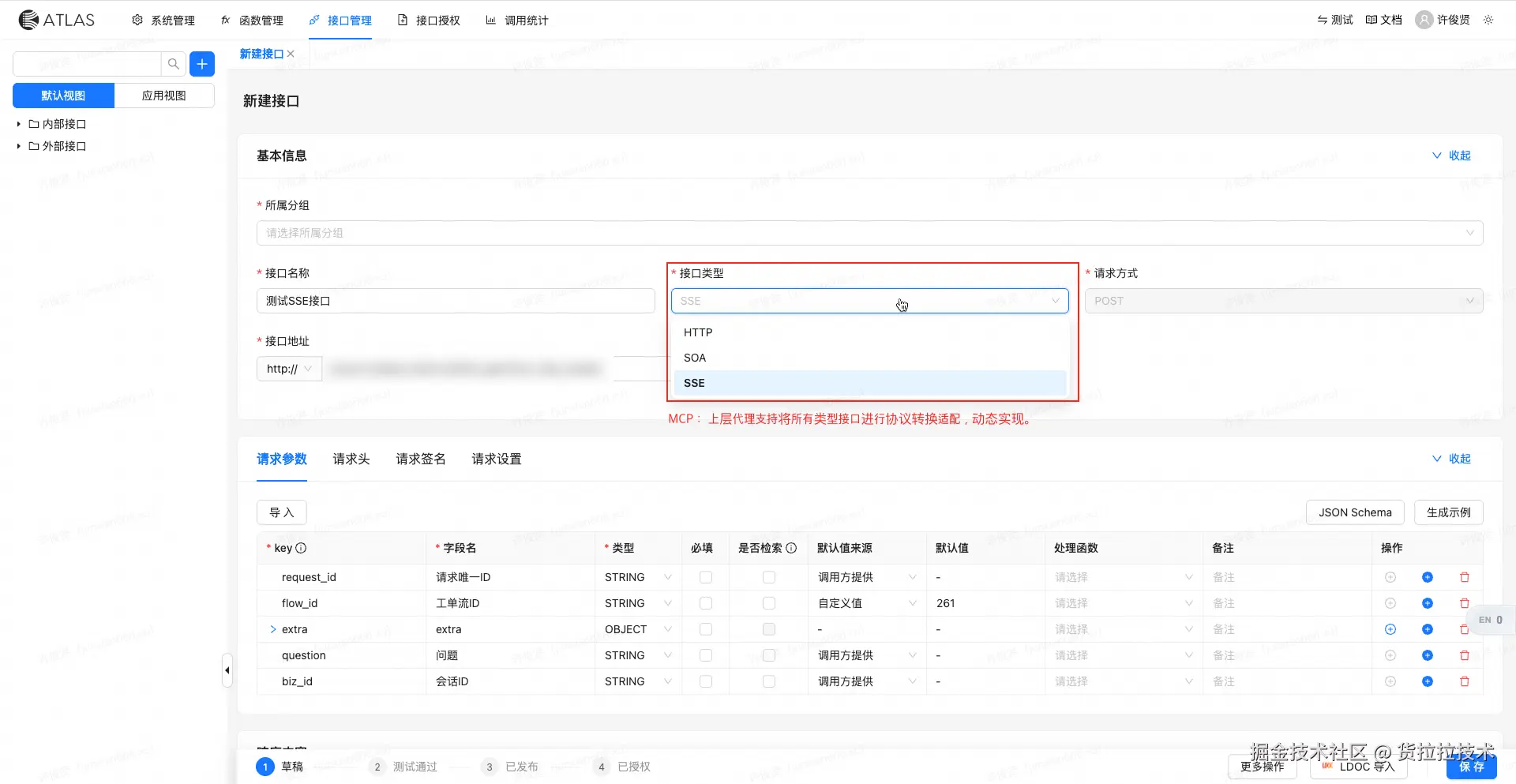Open the 文档 documentation with book icon
The height and width of the screenshot is (784, 1516).
pyautogui.click(x=1383, y=20)
